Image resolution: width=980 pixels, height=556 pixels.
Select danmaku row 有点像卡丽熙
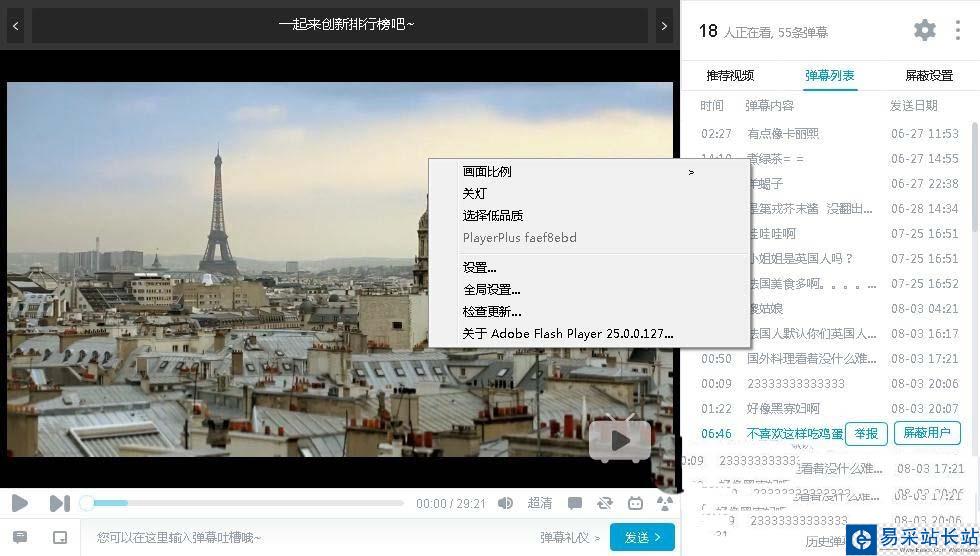pos(829,134)
